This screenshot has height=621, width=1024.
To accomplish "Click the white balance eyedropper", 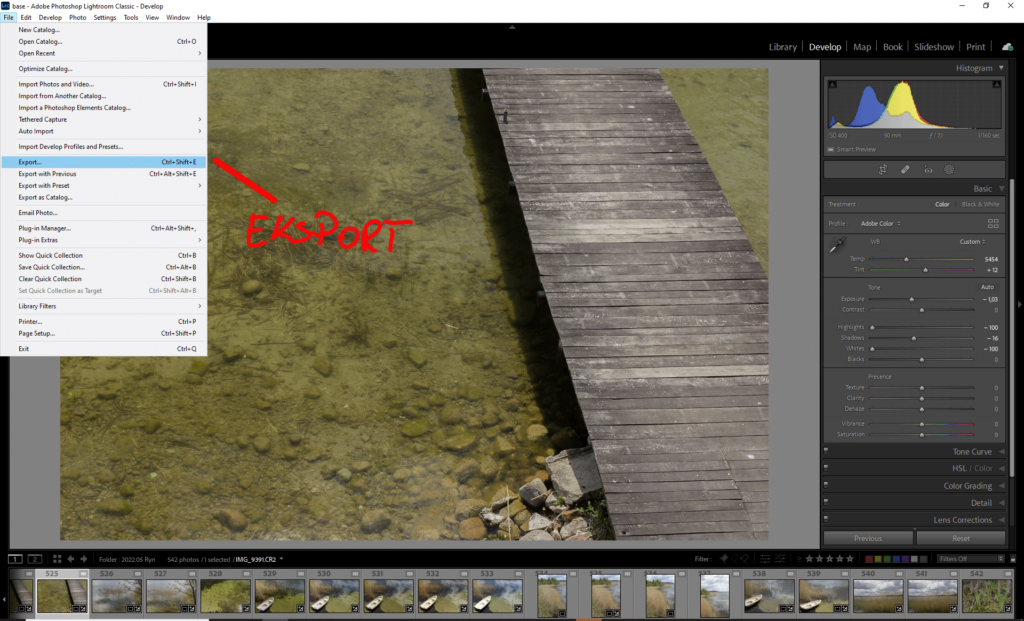I will click(x=838, y=243).
